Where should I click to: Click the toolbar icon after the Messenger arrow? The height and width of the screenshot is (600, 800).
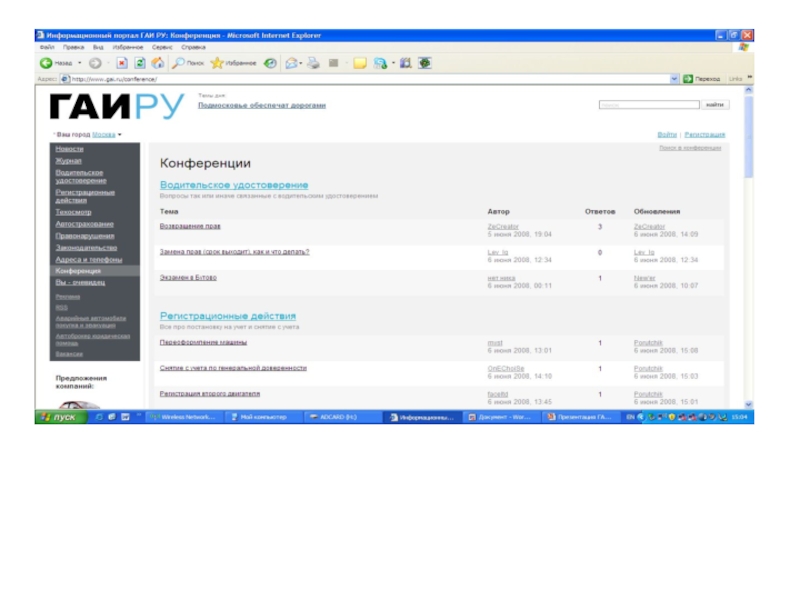pyautogui.click(x=406, y=63)
